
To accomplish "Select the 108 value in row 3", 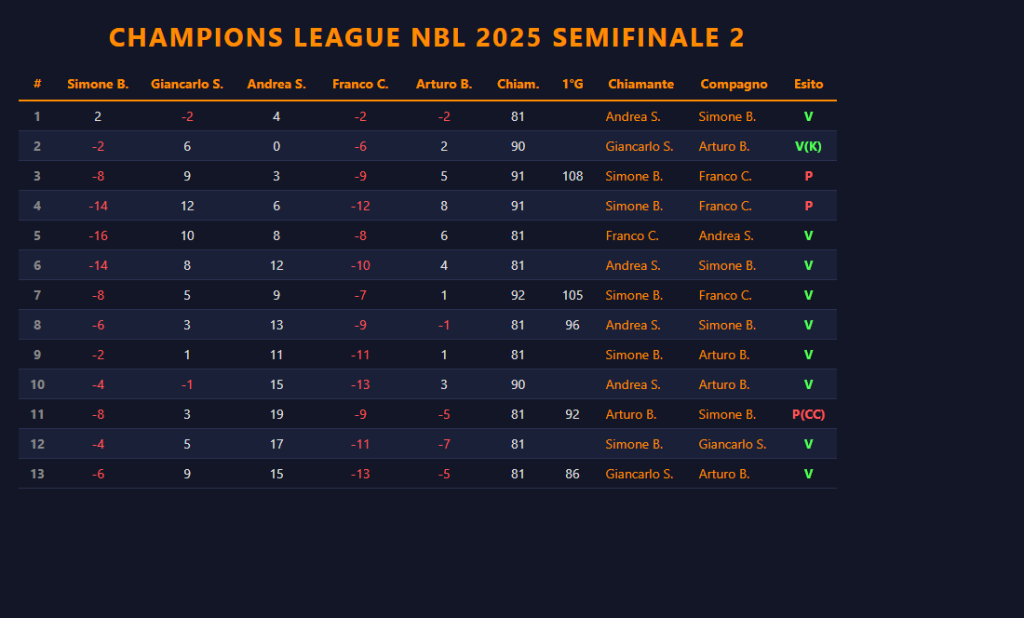I will pos(572,176).
